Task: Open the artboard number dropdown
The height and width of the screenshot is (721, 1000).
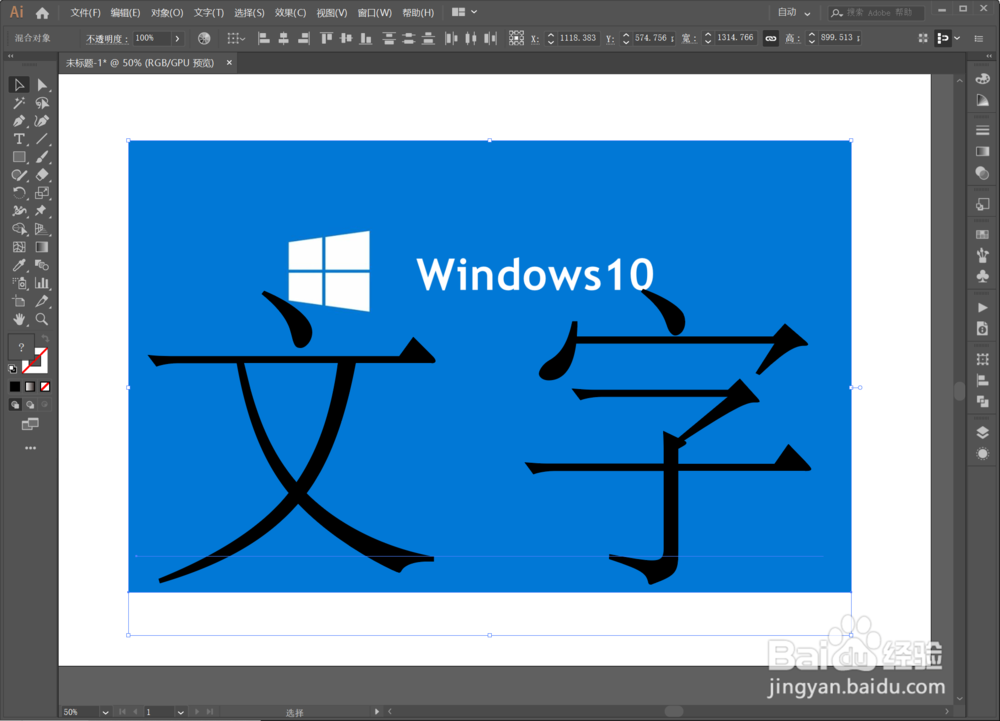Action: [180, 712]
